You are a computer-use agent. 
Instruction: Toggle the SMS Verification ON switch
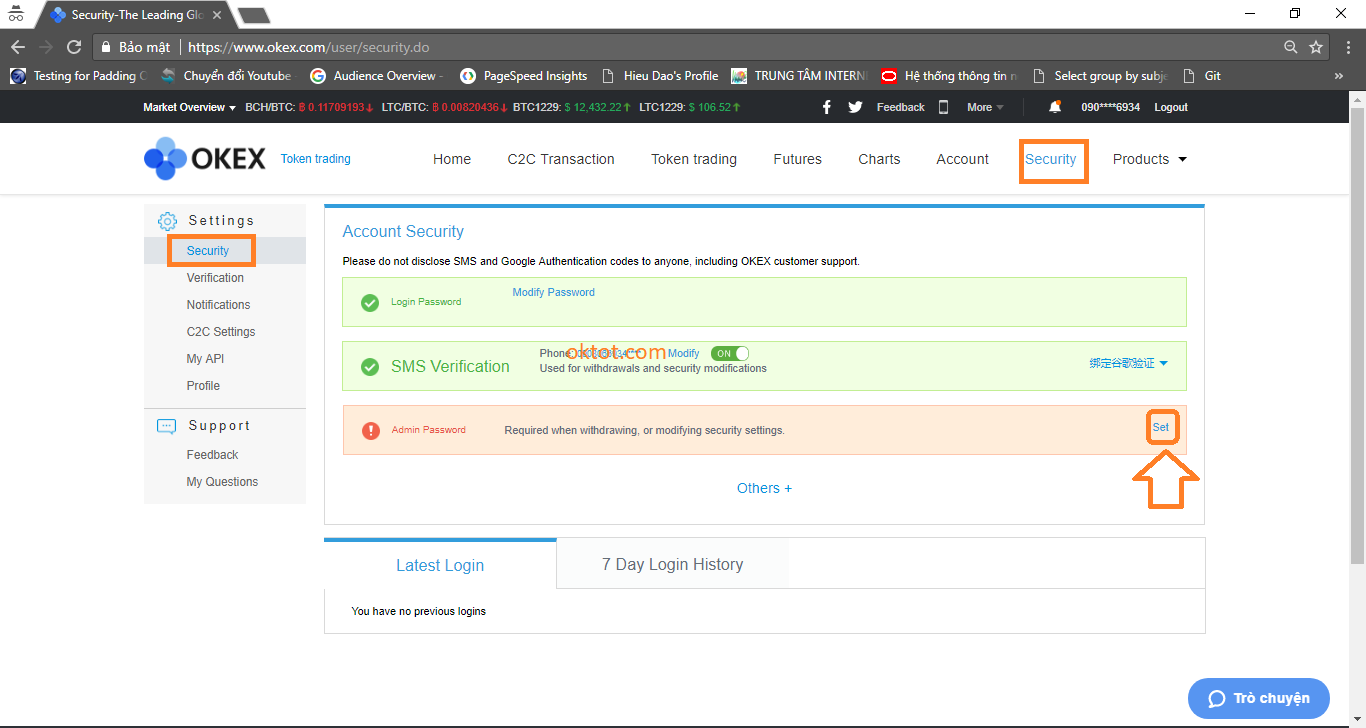pyautogui.click(x=729, y=354)
